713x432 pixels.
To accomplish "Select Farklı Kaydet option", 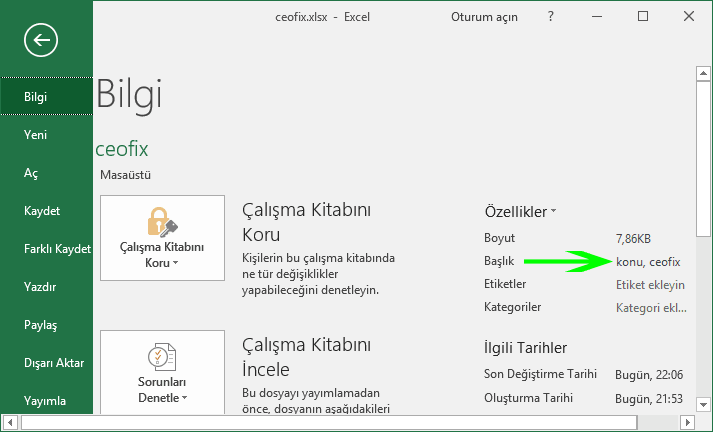I will [46, 249].
